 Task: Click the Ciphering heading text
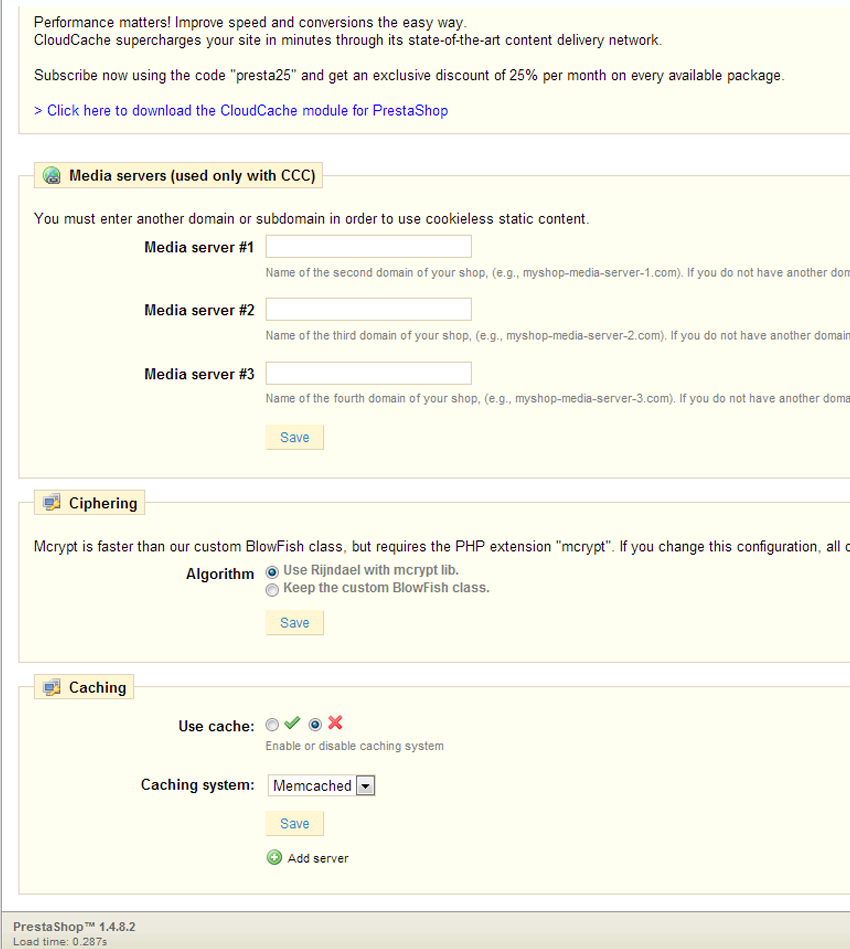(x=103, y=504)
